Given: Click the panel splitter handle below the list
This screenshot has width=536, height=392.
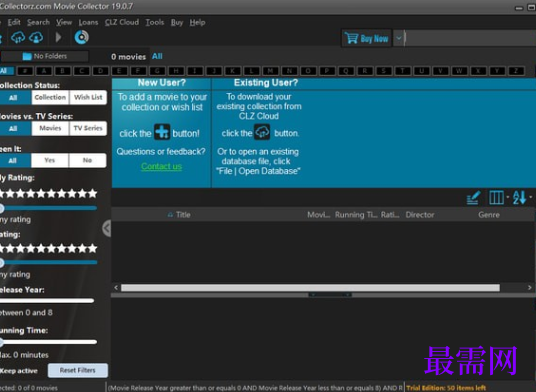Looking at the screenshot, I should [x=330, y=295].
